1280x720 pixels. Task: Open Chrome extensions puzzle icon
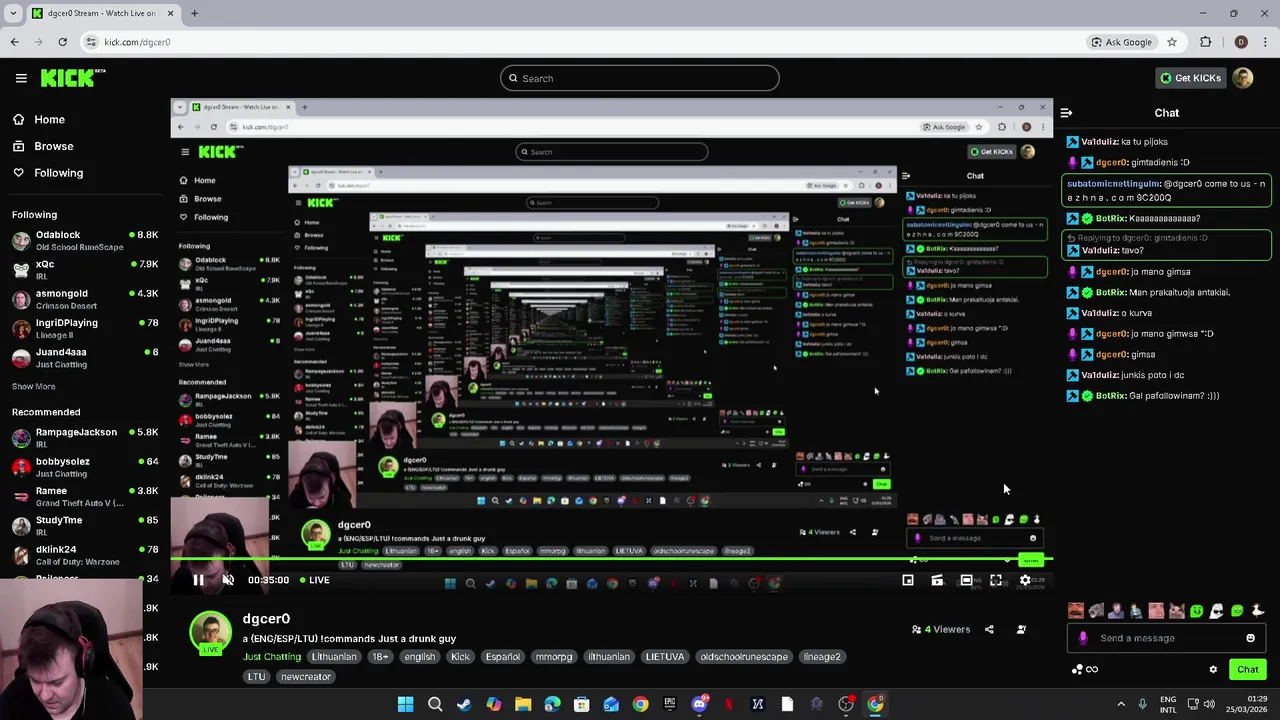coord(1205,42)
